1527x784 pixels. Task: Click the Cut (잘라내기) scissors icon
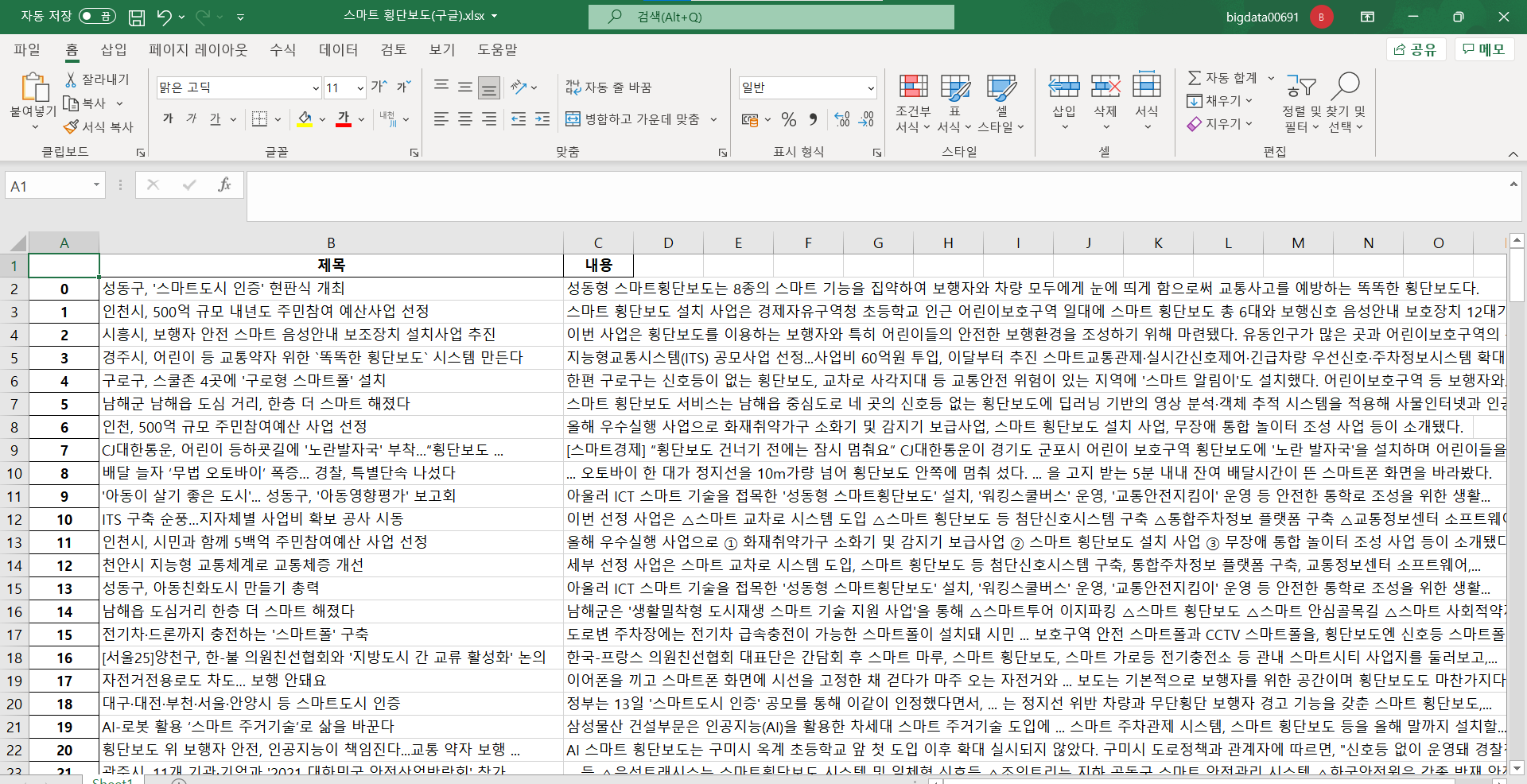(x=71, y=80)
